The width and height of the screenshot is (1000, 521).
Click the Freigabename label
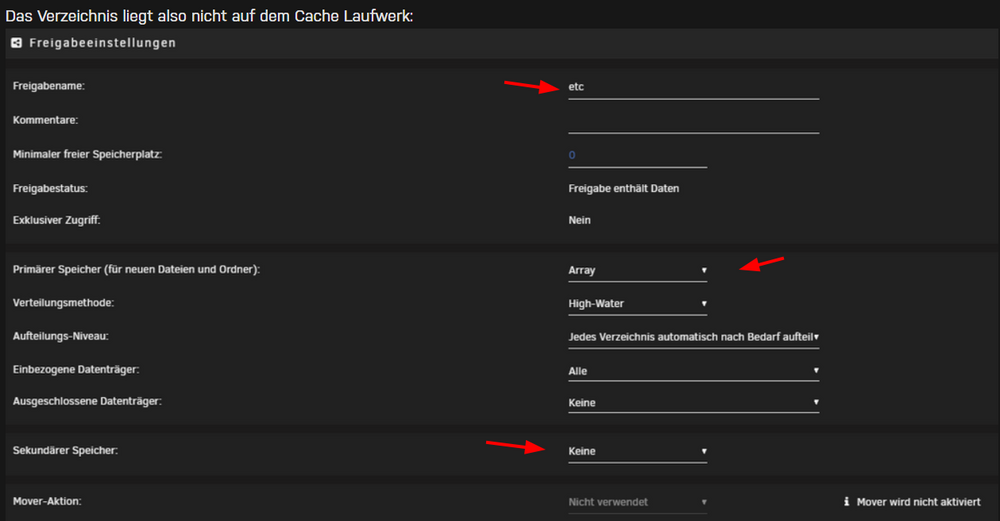click(48, 86)
